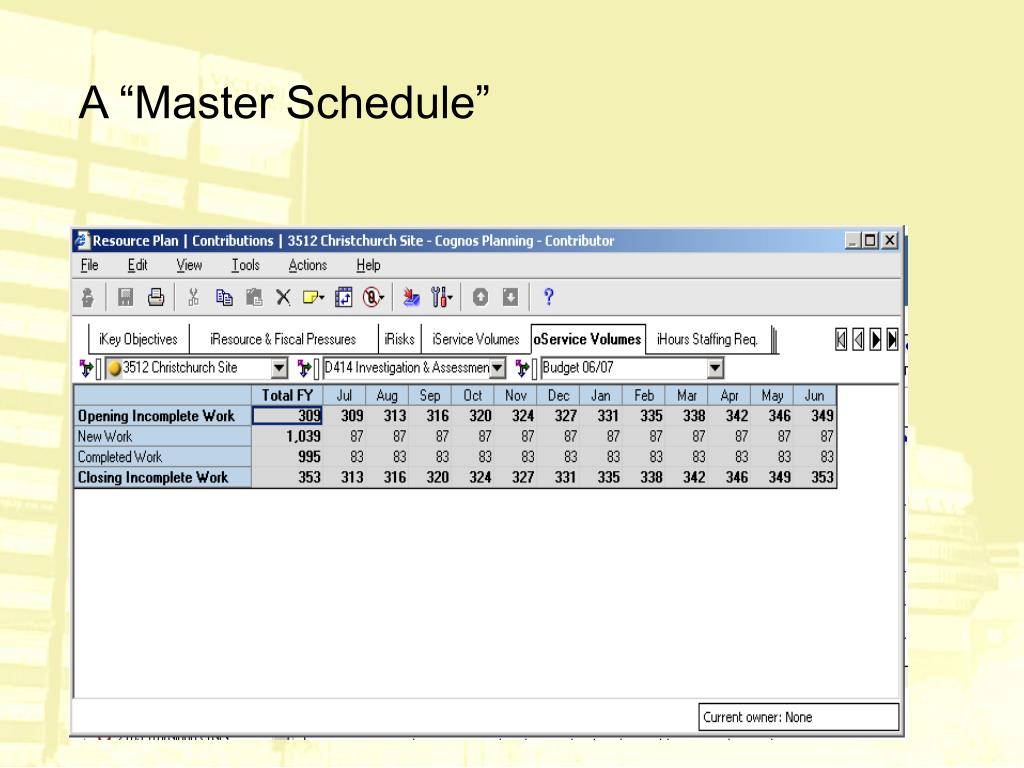Image resolution: width=1024 pixels, height=768 pixels.
Task: Close the Cognos Planning Contributor window
Action: tap(889, 240)
